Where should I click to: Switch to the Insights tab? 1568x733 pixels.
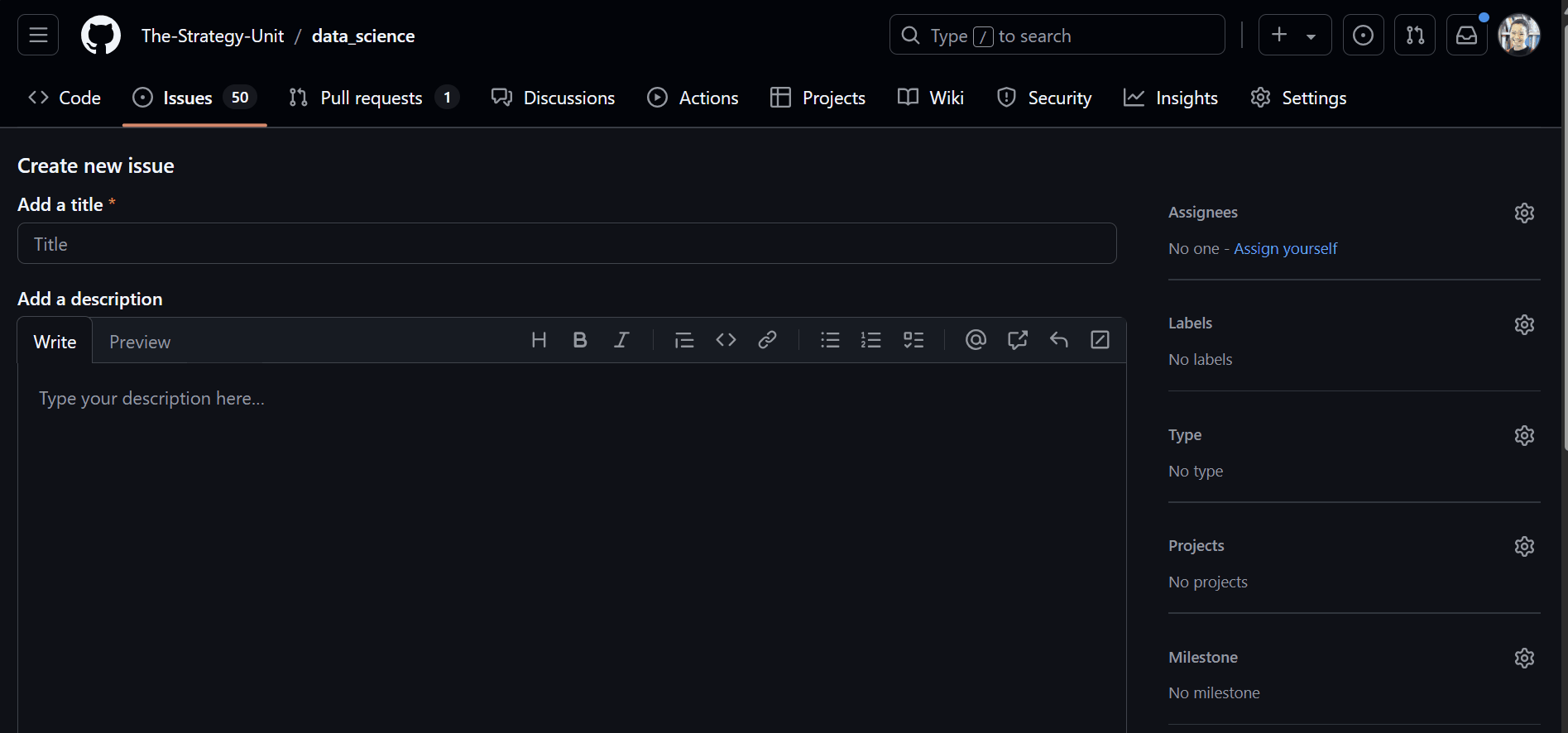click(1171, 98)
